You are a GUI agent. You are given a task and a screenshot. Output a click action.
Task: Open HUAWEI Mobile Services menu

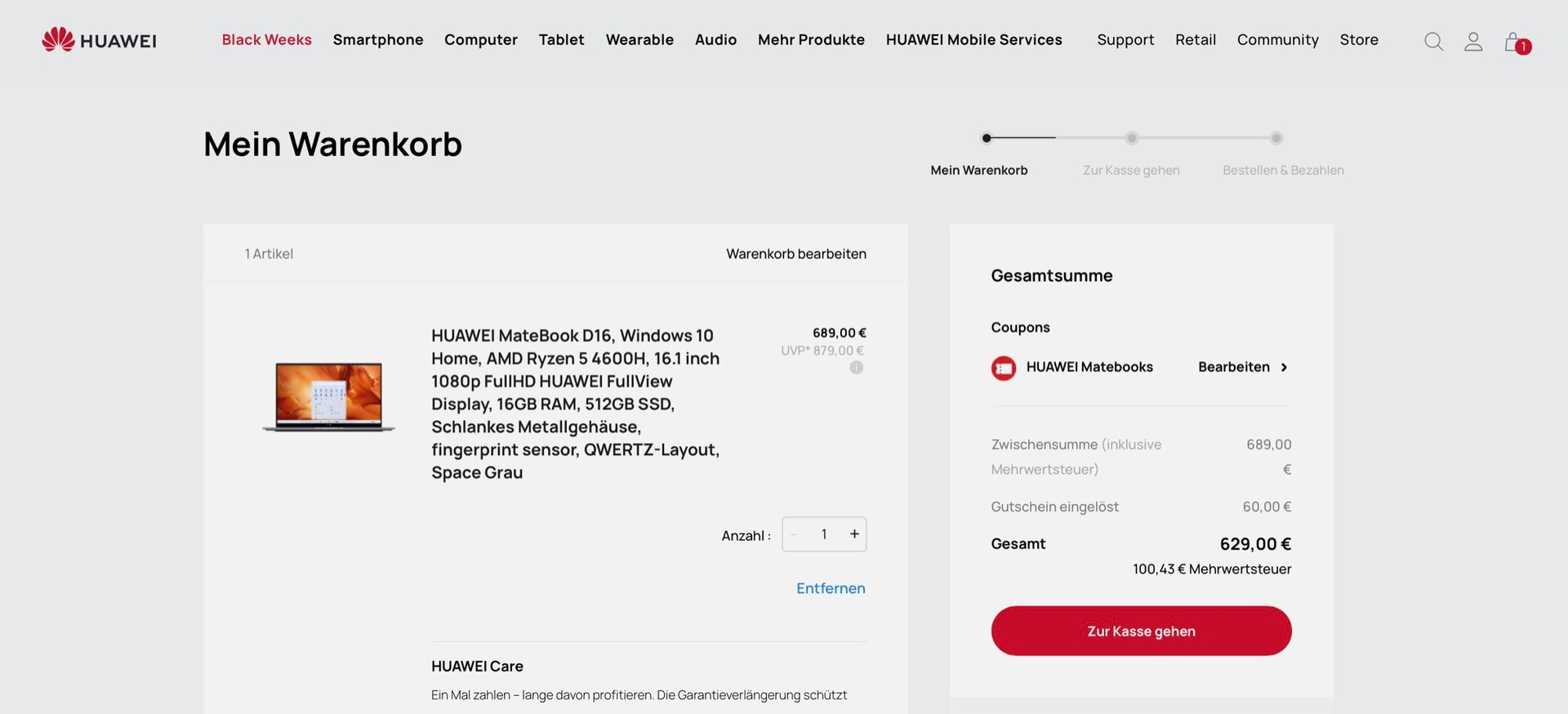(x=974, y=40)
